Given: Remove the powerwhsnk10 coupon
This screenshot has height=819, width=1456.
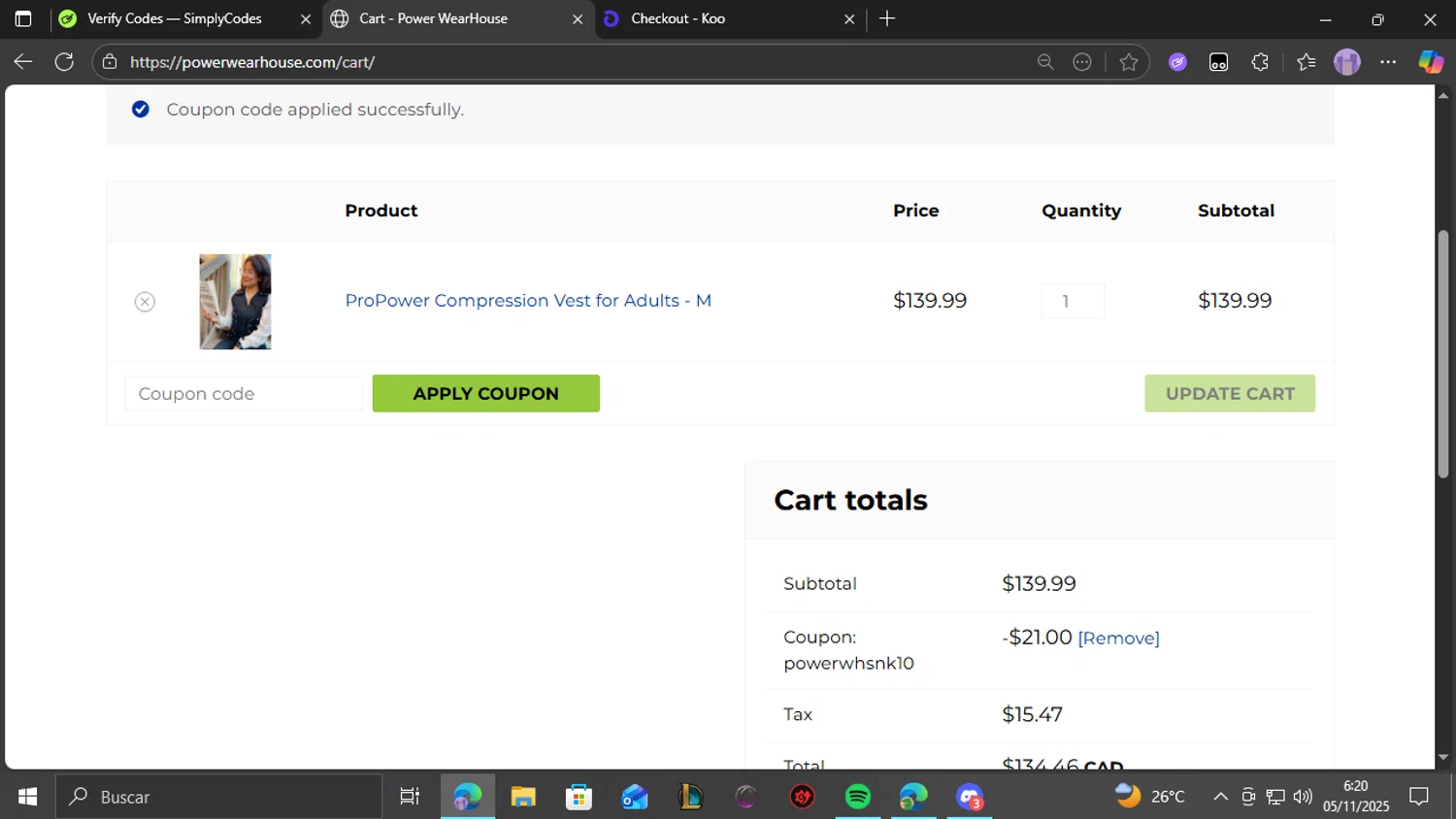Looking at the screenshot, I should pyautogui.click(x=1118, y=639).
